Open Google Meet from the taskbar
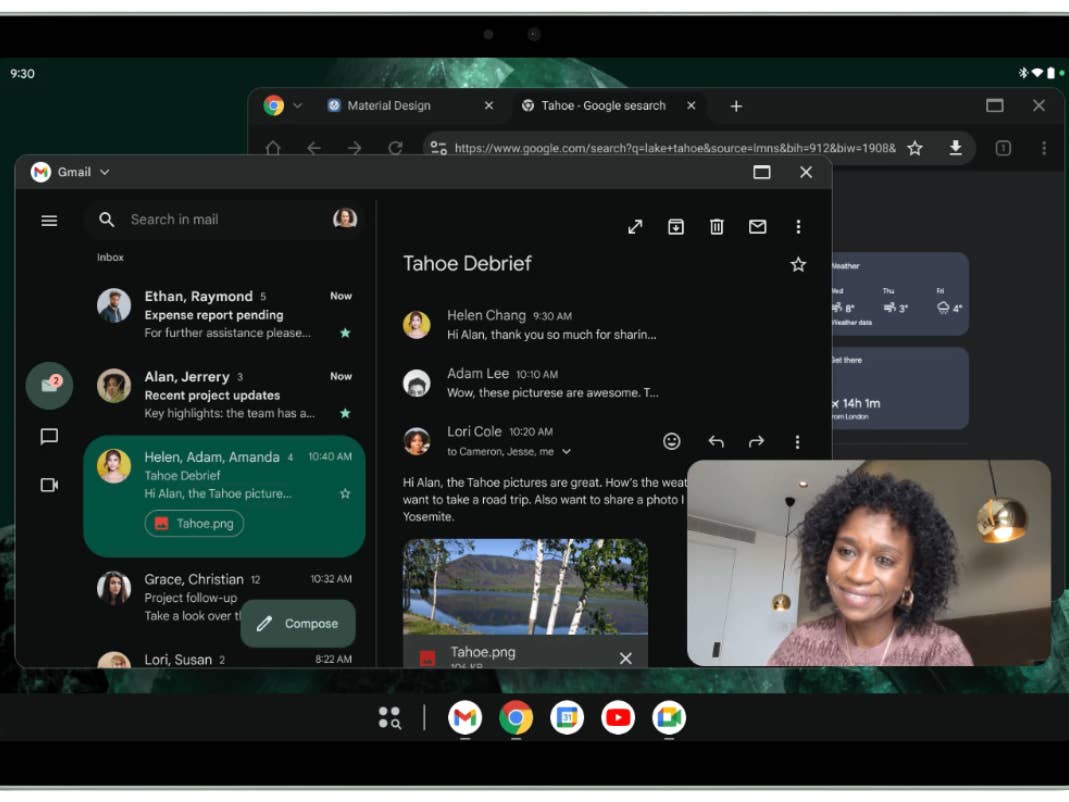 (669, 717)
